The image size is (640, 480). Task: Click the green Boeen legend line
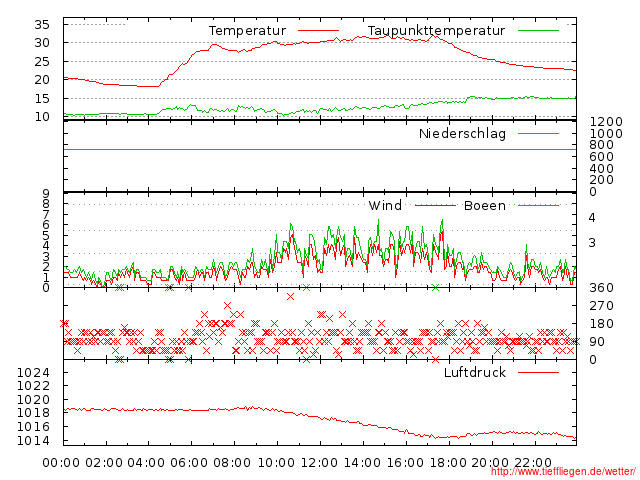point(538,205)
